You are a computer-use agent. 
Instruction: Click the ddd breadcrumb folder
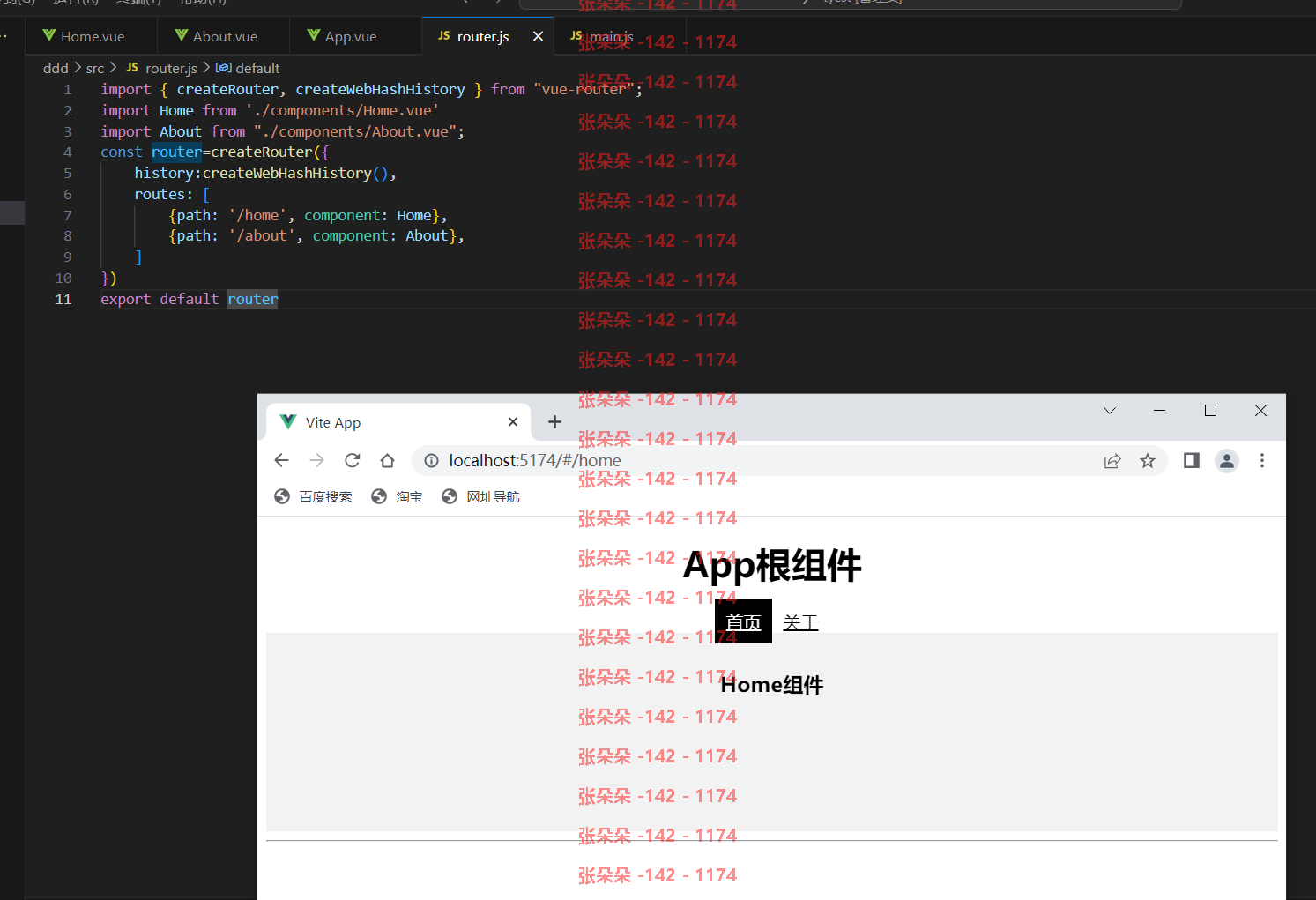[56, 68]
